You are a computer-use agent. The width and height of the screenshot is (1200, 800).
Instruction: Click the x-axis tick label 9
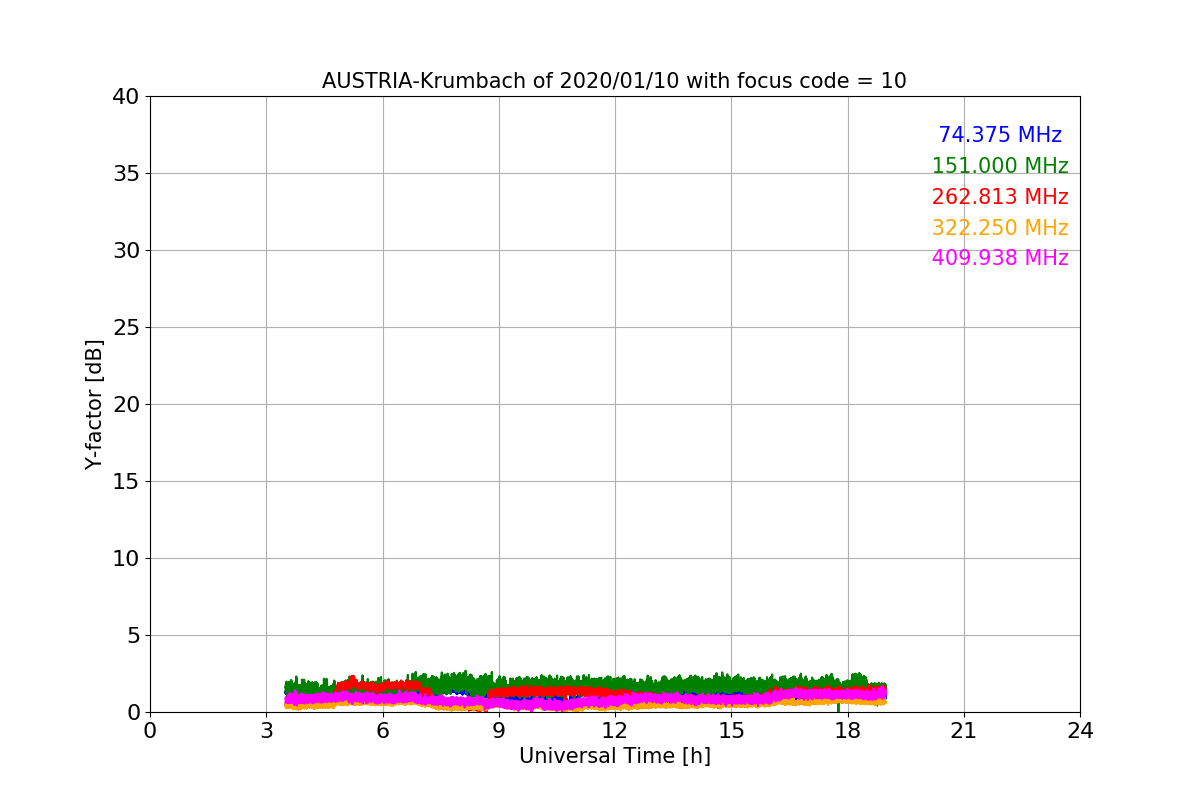499,731
